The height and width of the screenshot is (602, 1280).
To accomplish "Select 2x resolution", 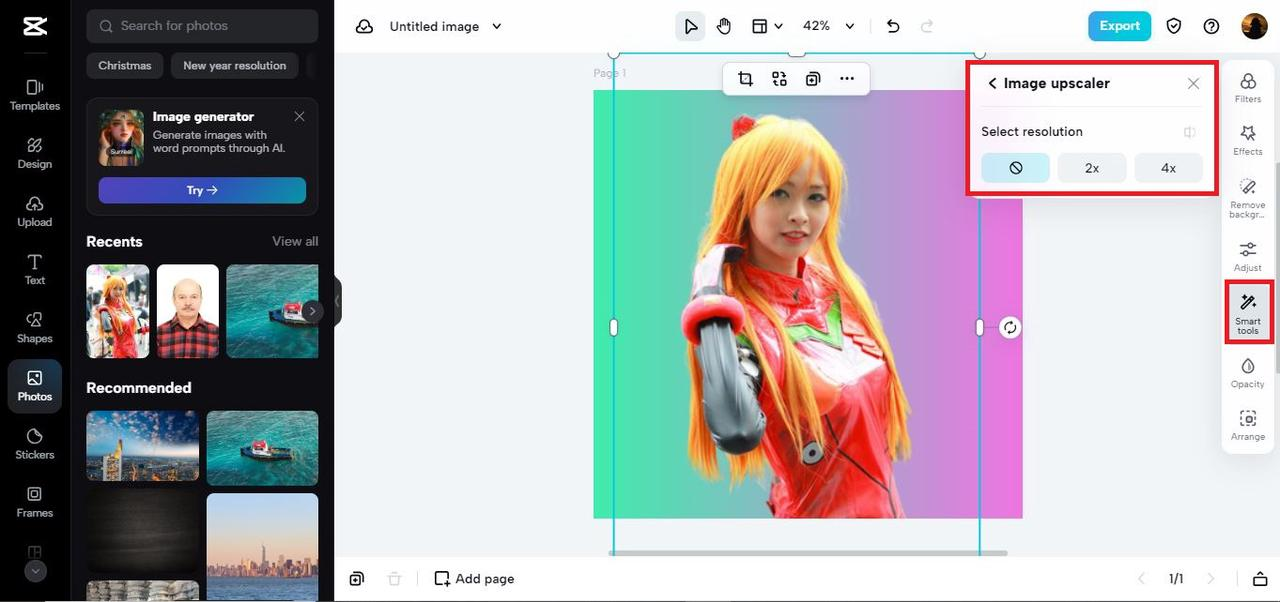I will (x=1092, y=168).
